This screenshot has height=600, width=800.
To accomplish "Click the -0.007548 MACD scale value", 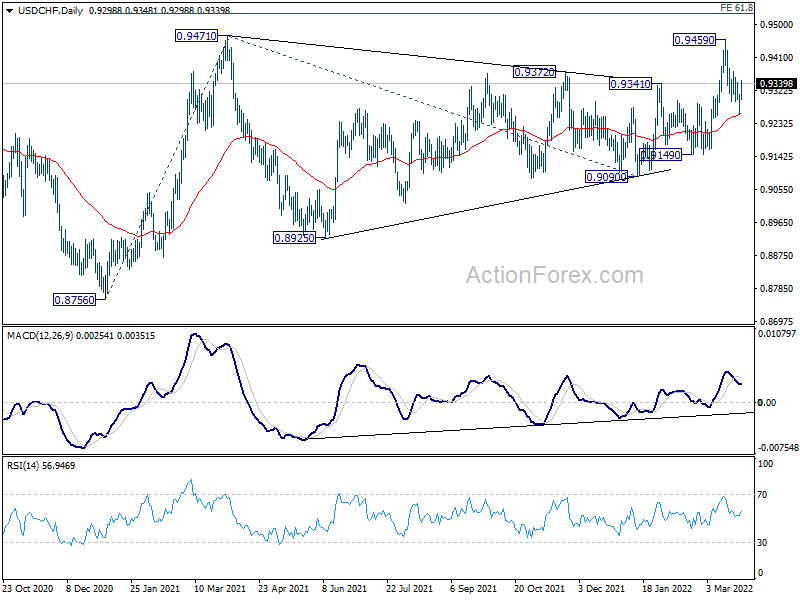I will point(778,447).
